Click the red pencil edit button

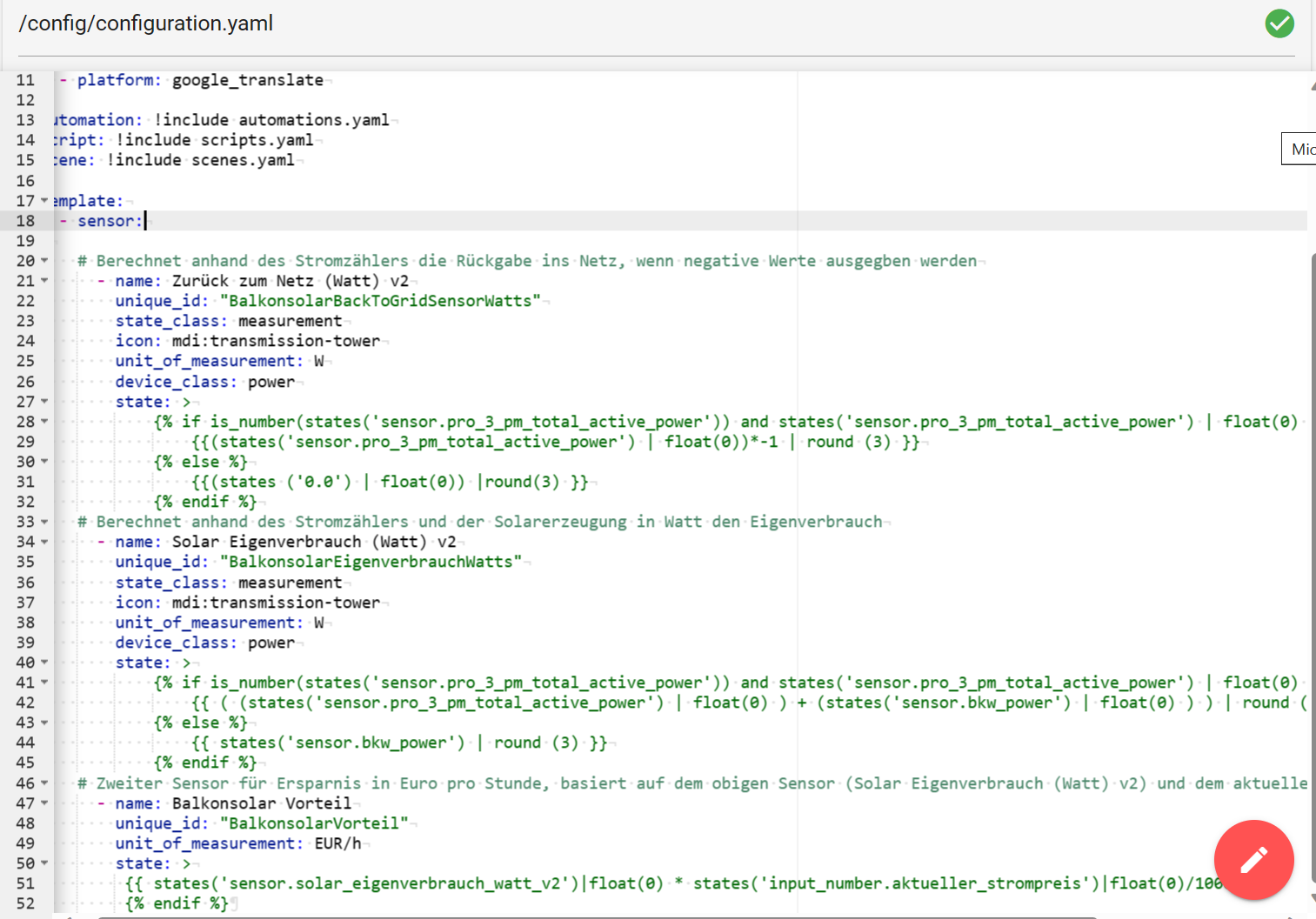1253,860
